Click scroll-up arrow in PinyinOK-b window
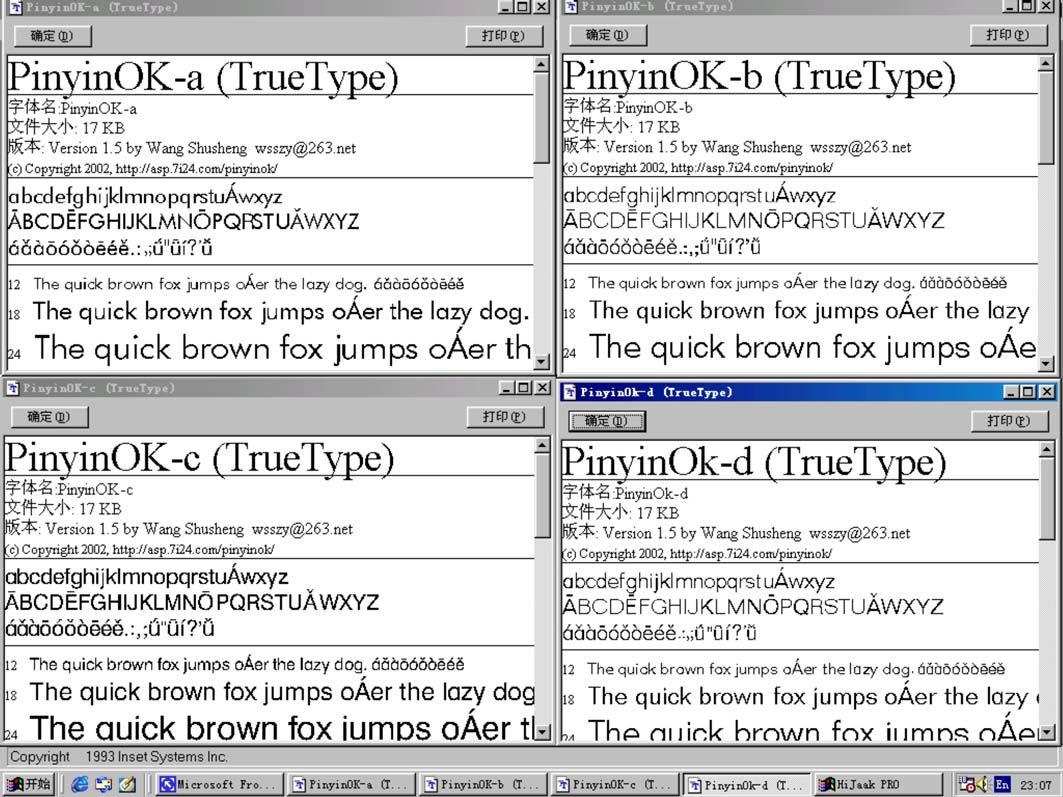Image resolution: width=1063 pixels, height=797 pixels. click(1046, 63)
